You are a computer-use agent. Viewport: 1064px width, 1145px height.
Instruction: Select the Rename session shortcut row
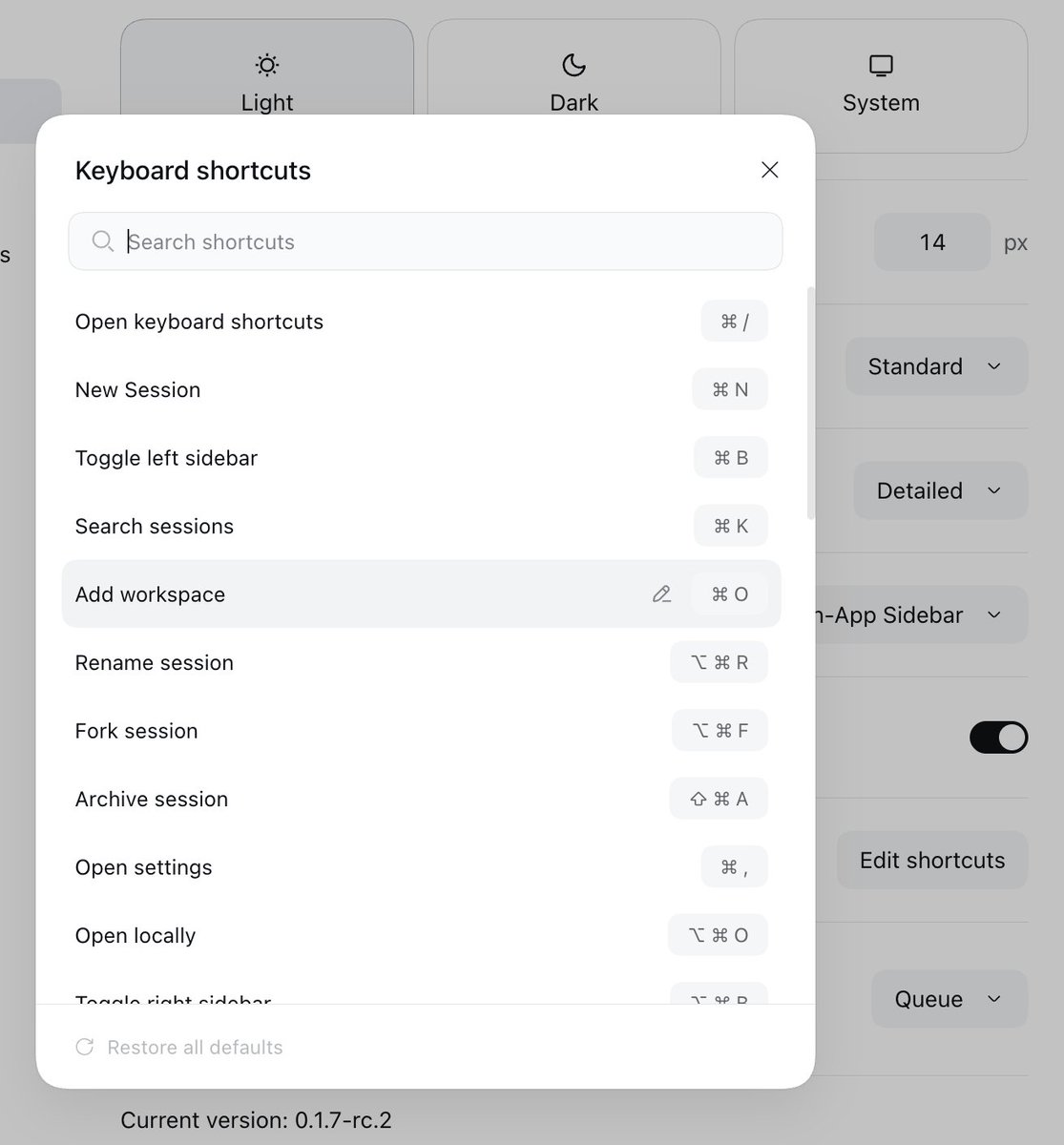tap(421, 662)
